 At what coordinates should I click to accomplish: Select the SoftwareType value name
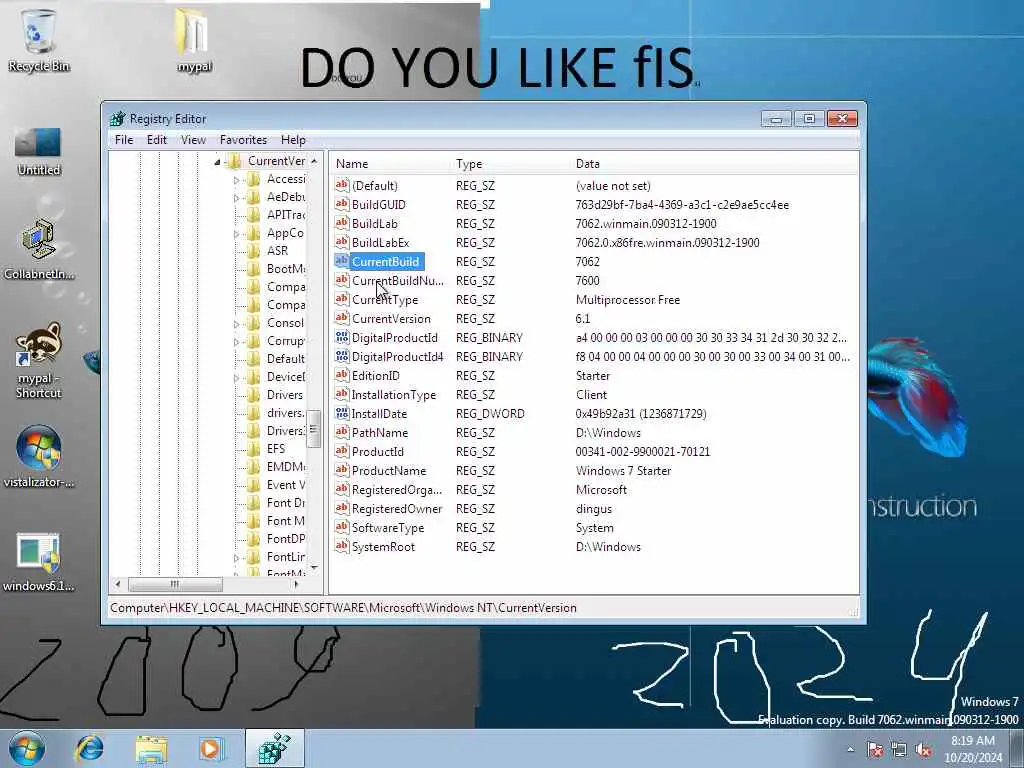tap(388, 528)
